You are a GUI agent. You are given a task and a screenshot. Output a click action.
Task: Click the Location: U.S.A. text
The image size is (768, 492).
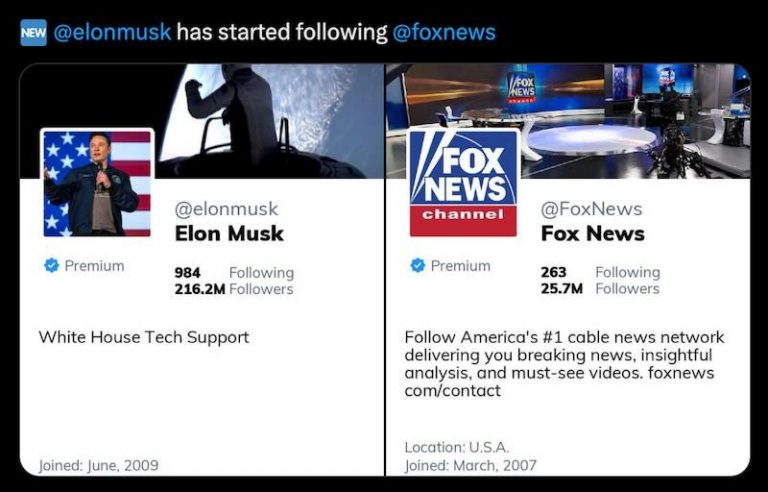tap(455, 447)
